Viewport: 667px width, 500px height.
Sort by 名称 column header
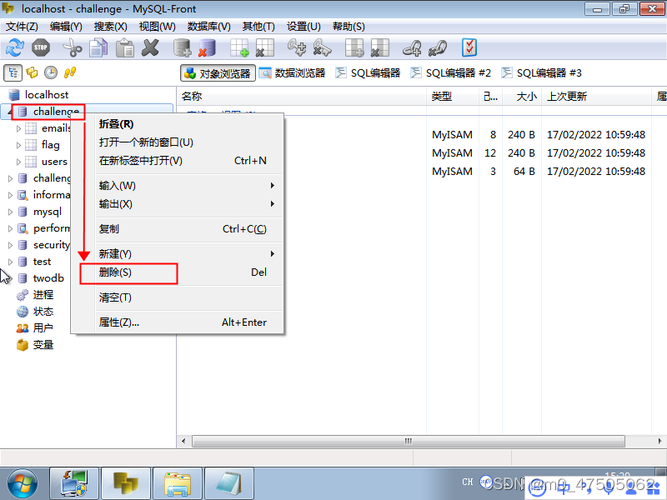click(302, 97)
